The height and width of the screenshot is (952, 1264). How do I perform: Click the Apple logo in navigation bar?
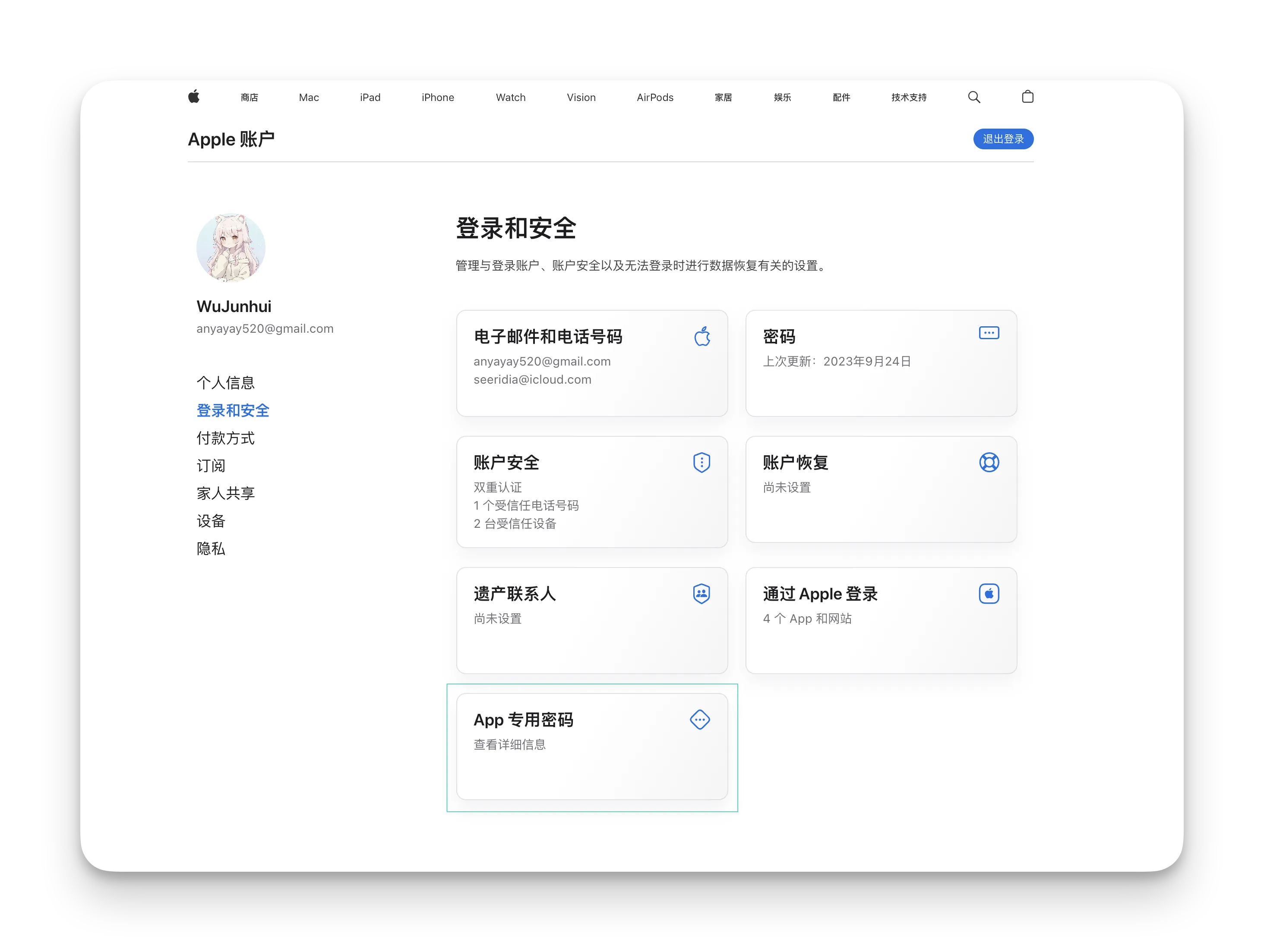194,97
